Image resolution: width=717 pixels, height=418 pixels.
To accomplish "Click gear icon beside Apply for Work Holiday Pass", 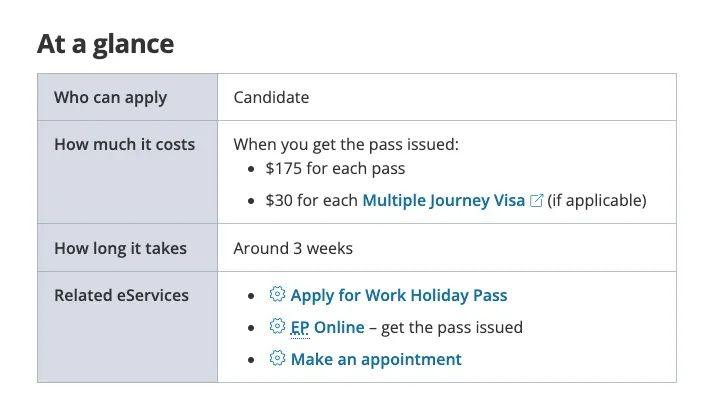I will click(x=277, y=295).
